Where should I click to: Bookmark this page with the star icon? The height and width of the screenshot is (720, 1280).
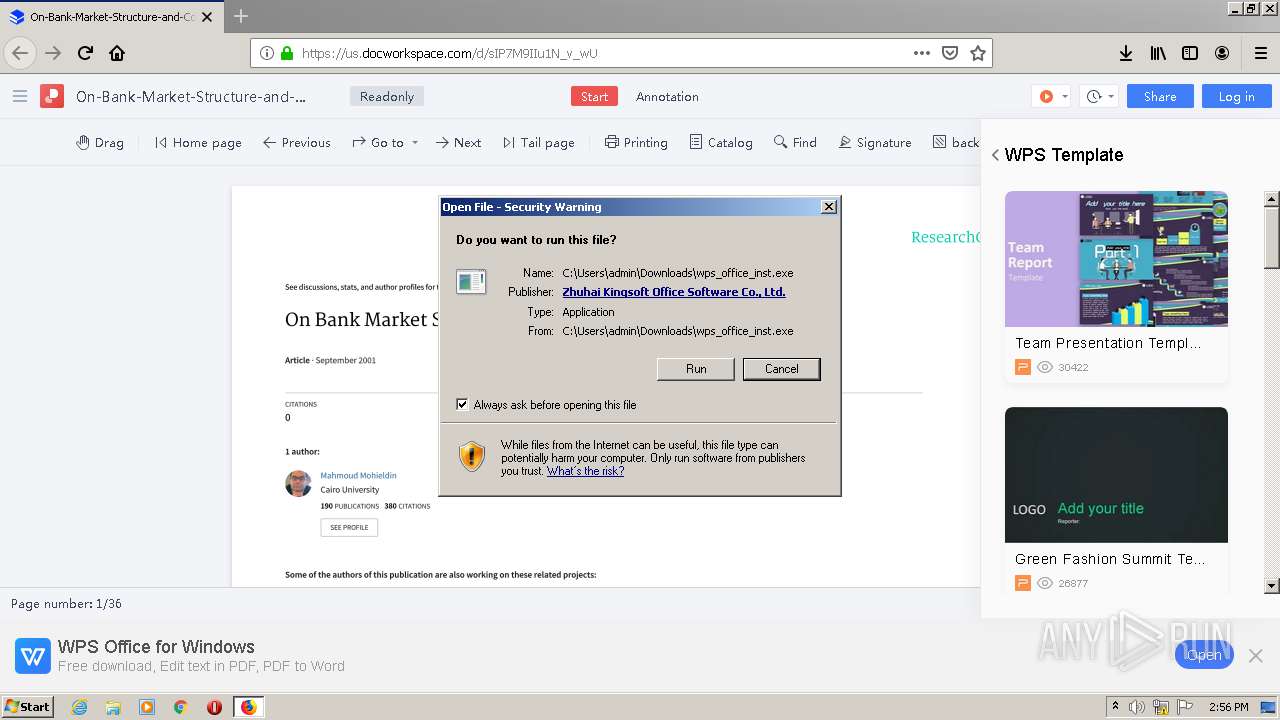click(978, 53)
